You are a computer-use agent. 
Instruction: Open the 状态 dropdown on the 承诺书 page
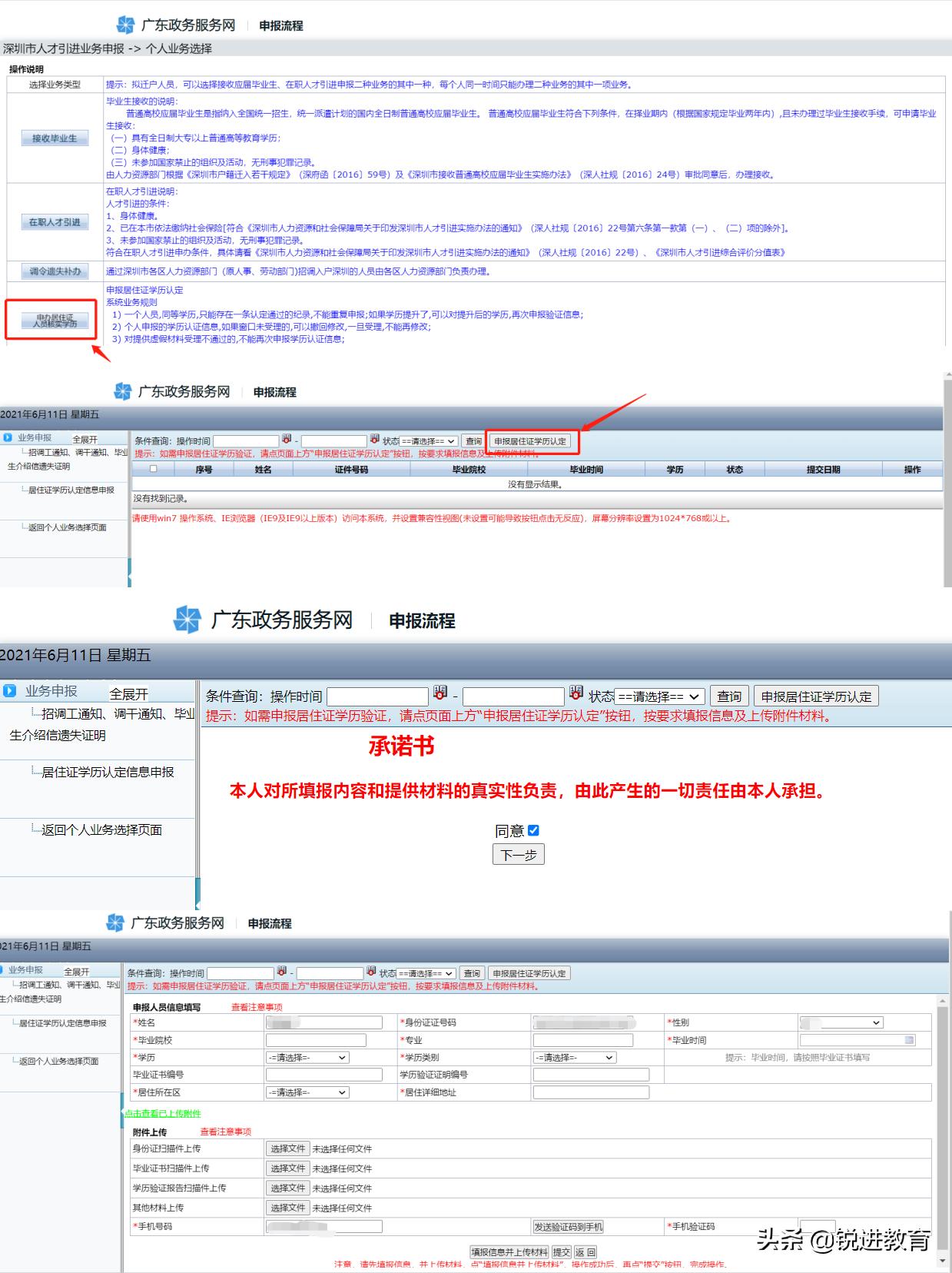point(660,696)
